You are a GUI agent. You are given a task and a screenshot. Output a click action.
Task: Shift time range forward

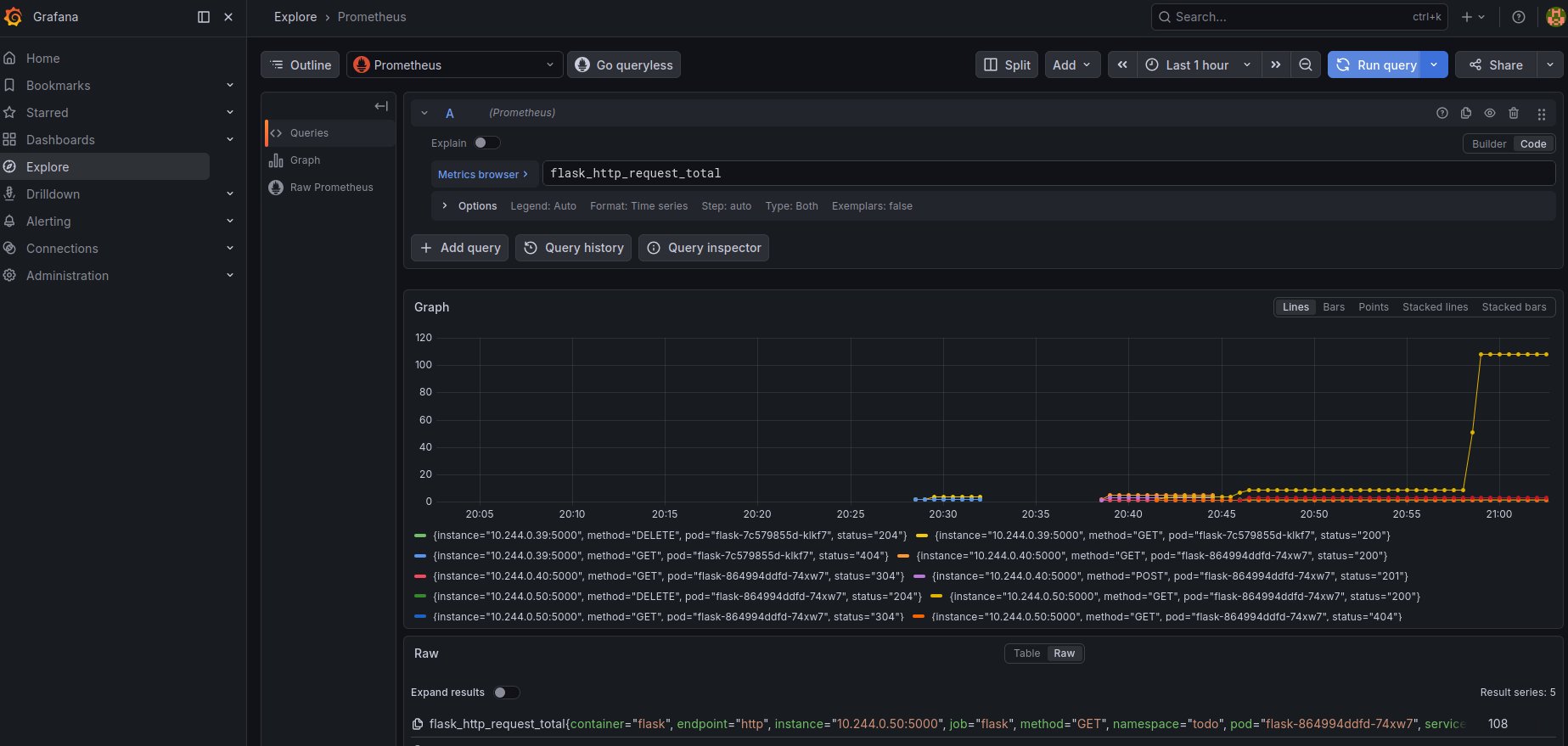pos(1275,65)
